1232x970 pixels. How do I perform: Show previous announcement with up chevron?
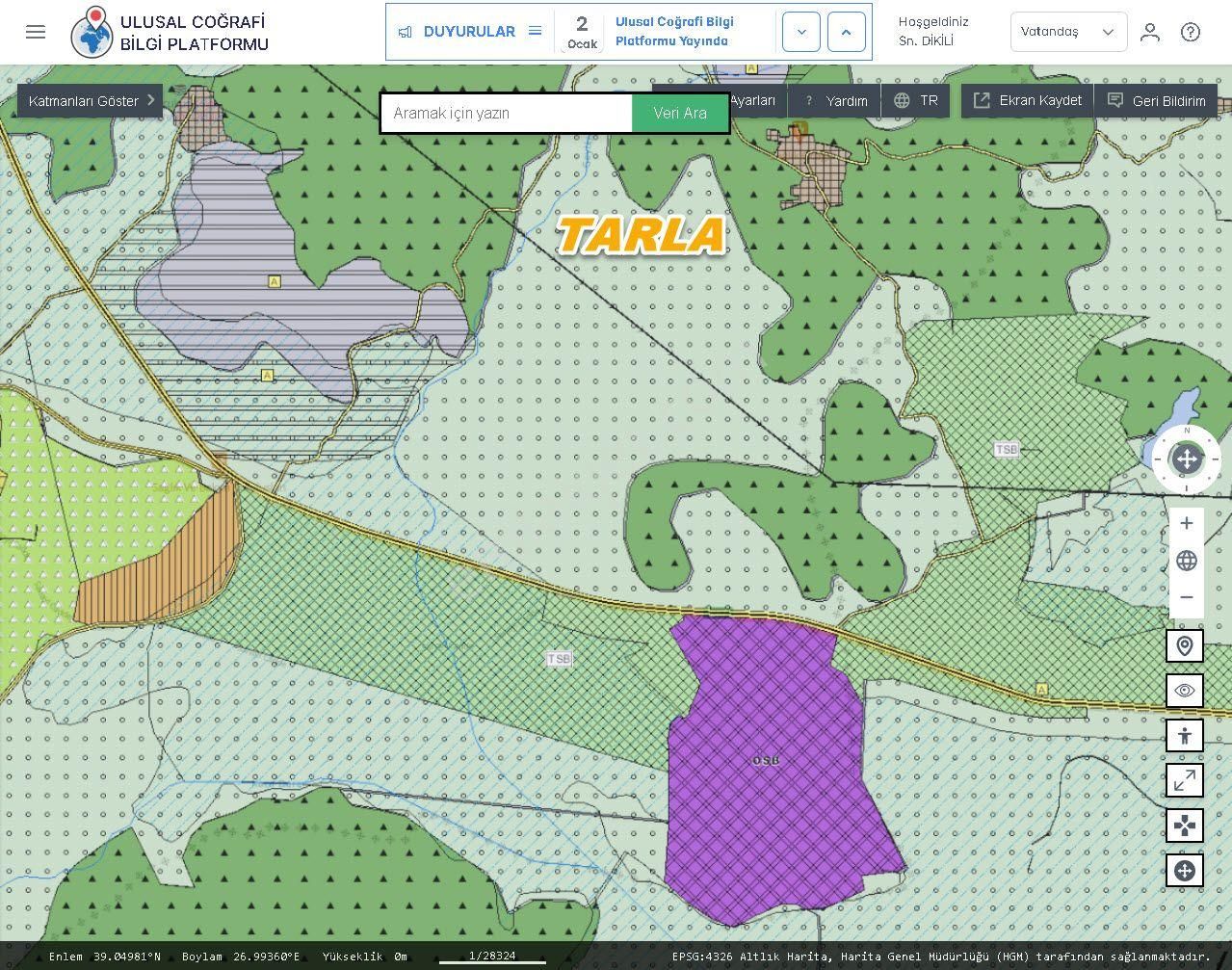click(846, 32)
